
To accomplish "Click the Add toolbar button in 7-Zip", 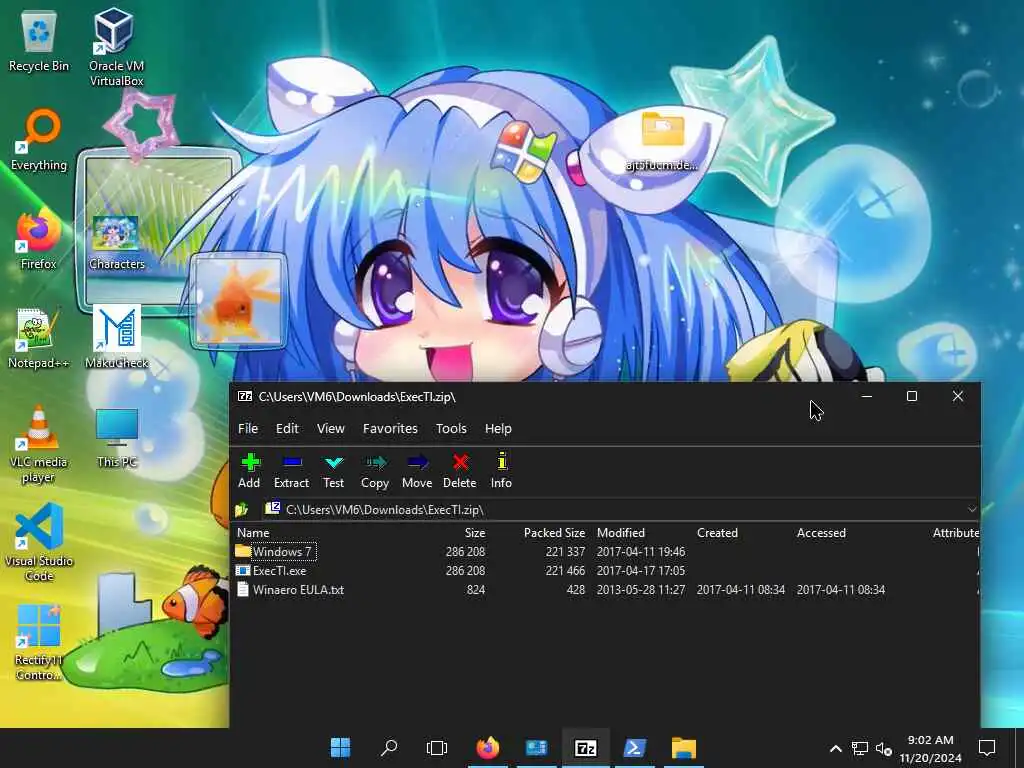I will tap(249, 470).
